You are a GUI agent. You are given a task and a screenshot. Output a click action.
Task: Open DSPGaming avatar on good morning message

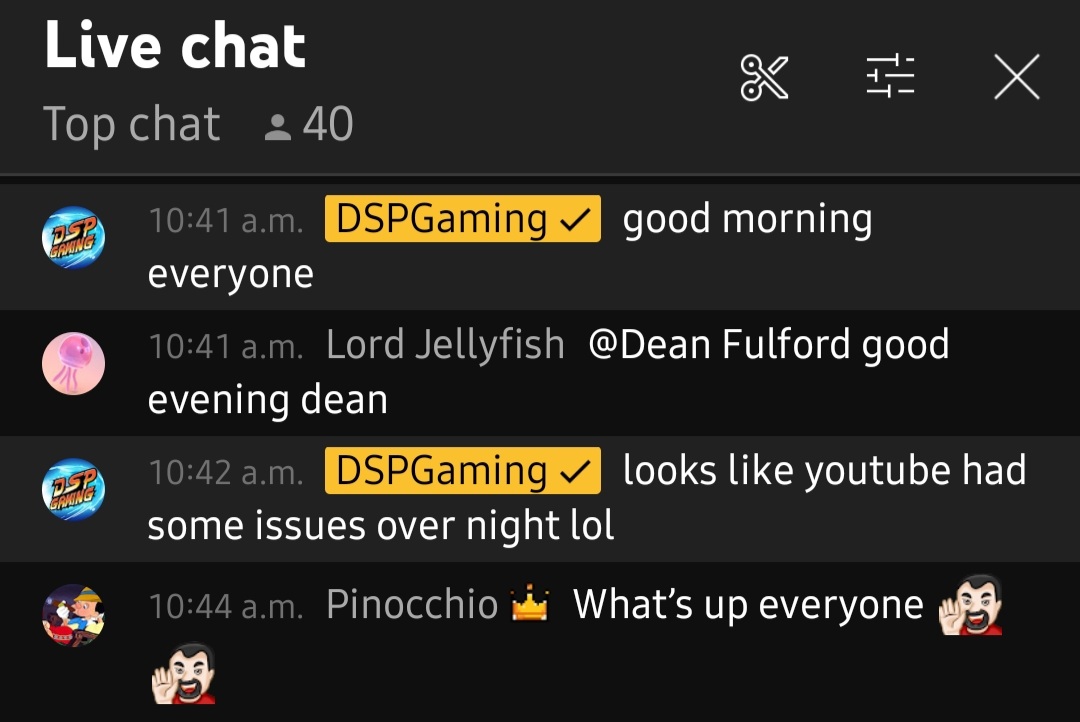click(74, 237)
